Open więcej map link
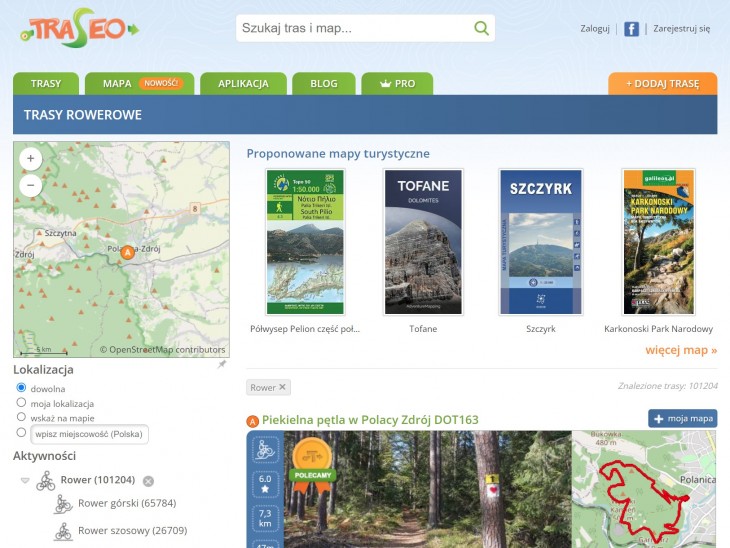The height and width of the screenshot is (548, 730). pyautogui.click(x=681, y=350)
